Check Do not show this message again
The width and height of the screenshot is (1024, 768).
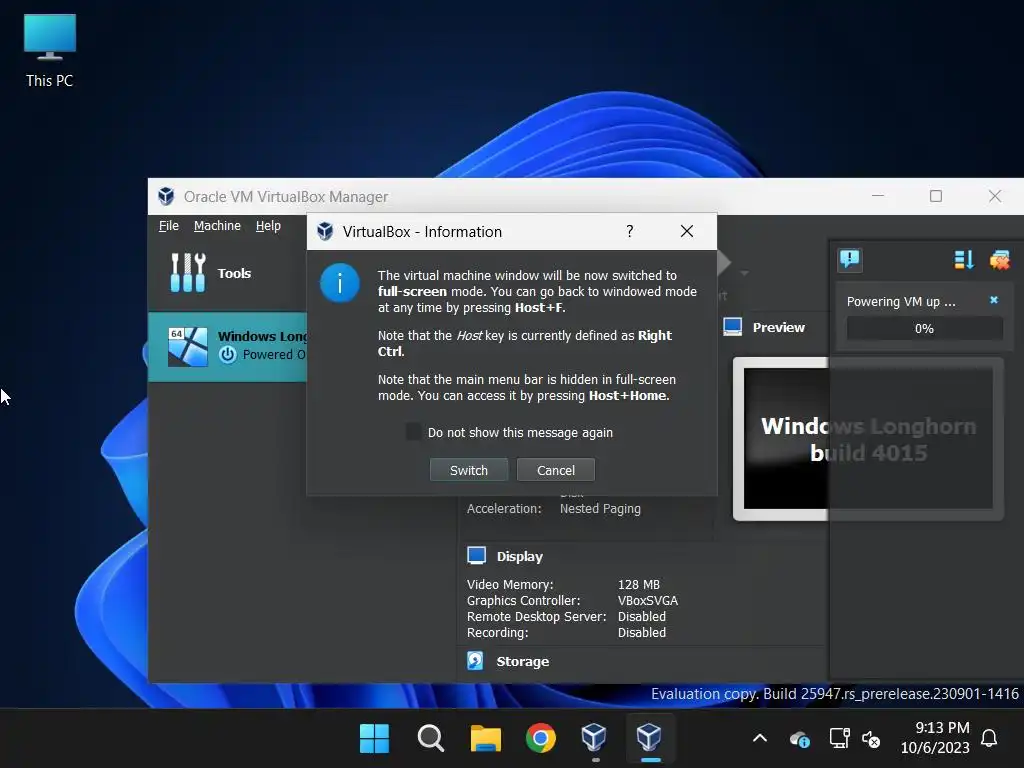[x=413, y=432]
